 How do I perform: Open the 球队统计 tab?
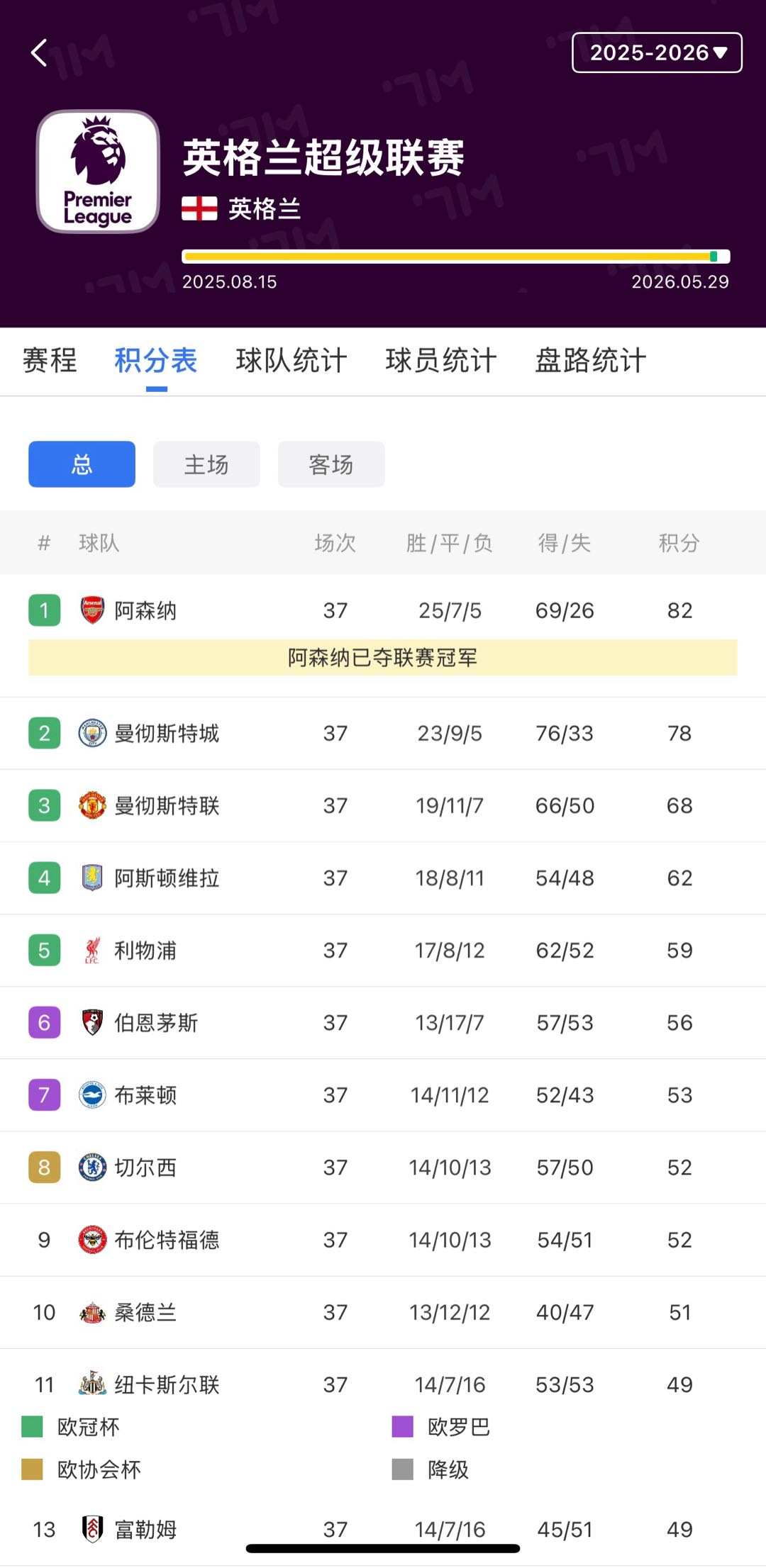(292, 360)
